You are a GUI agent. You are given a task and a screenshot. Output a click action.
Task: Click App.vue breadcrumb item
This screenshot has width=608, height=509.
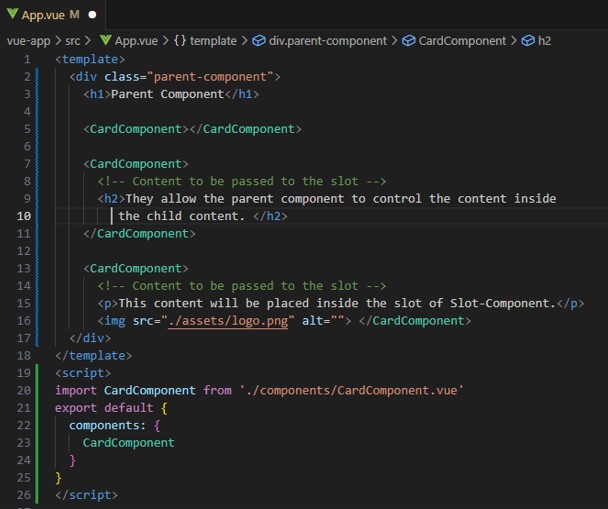point(136,41)
